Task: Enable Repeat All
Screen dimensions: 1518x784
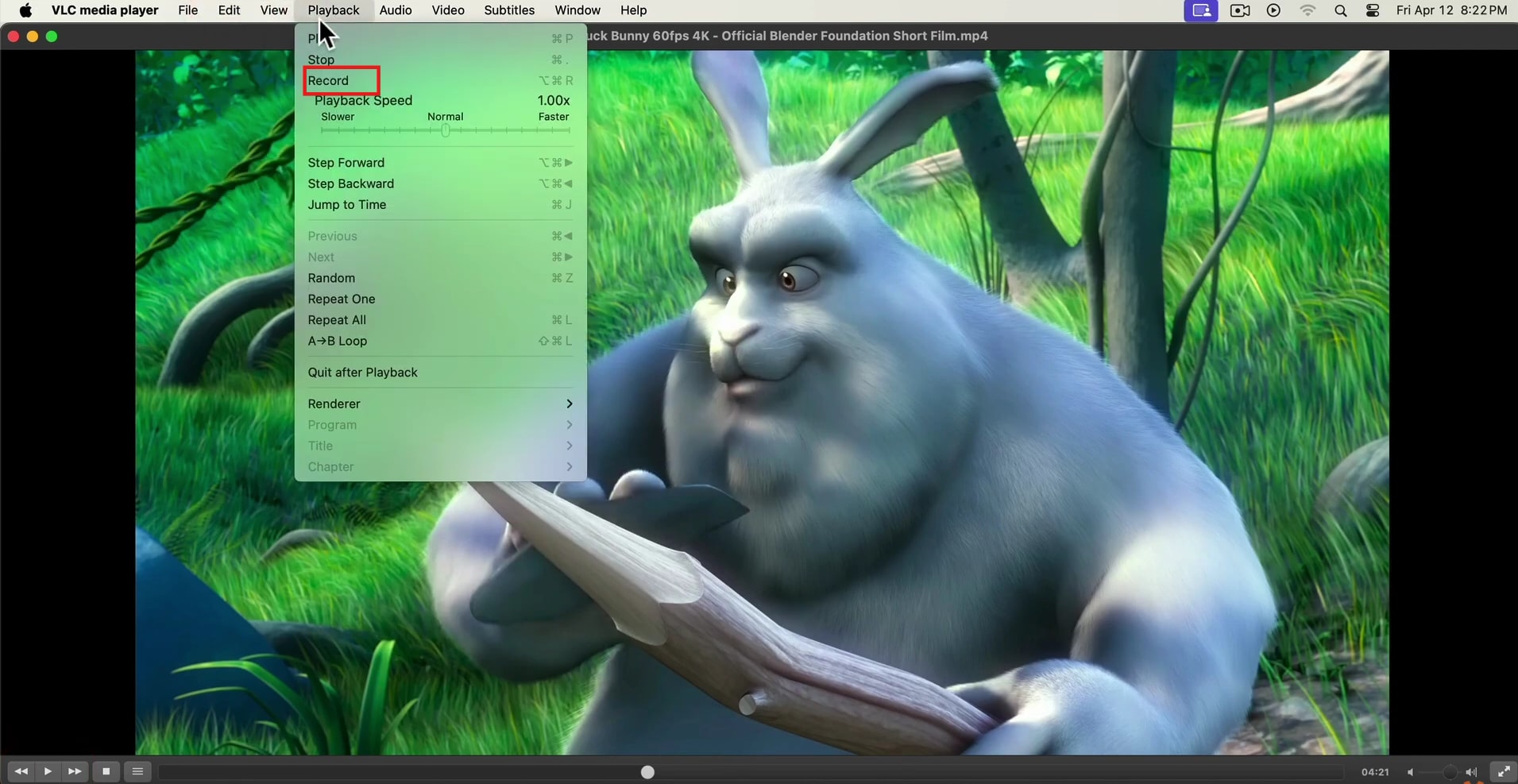Action: [440, 320]
